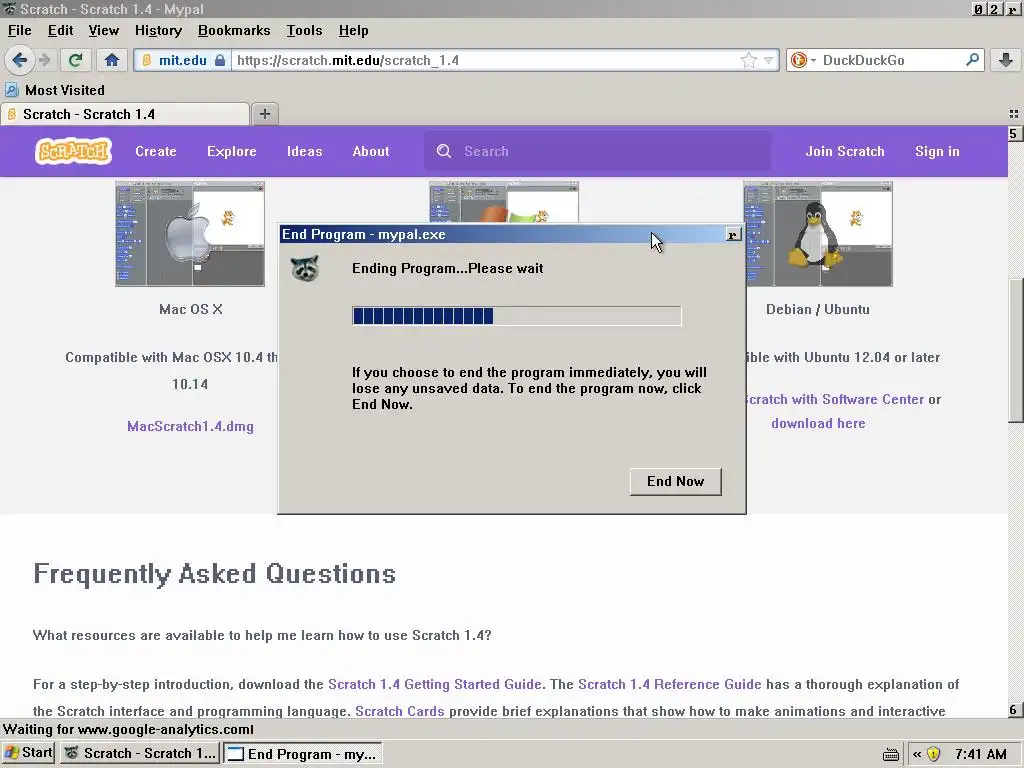Click Join Scratch
Viewport: 1024px width, 768px height.
pos(845,151)
